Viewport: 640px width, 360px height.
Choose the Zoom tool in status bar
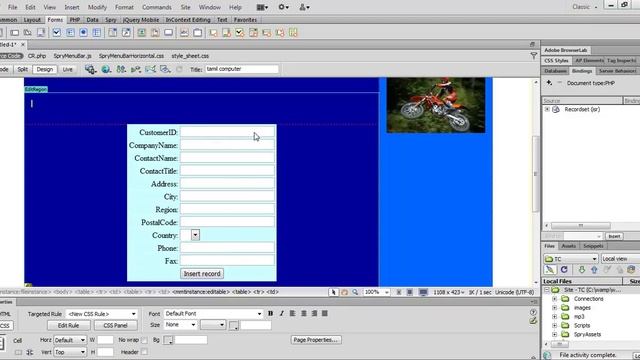pyautogui.click(x=356, y=292)
